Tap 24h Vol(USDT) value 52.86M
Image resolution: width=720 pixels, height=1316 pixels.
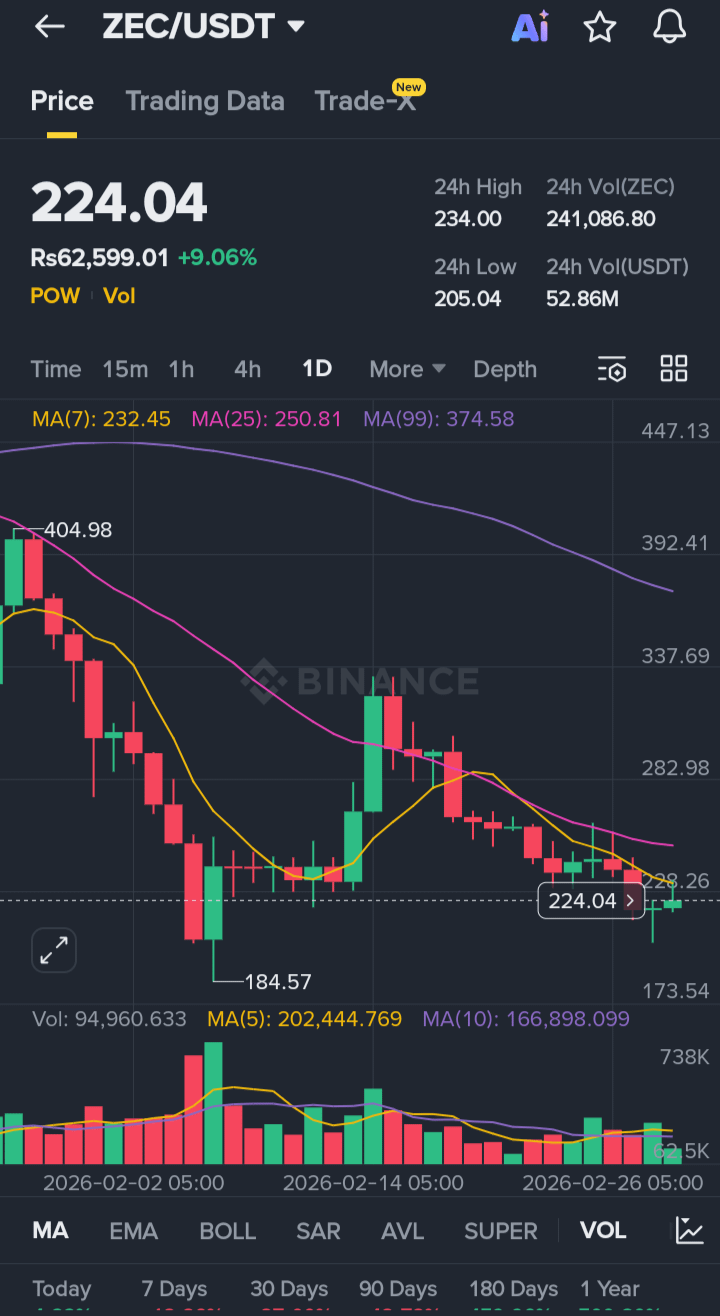(581, 299)
